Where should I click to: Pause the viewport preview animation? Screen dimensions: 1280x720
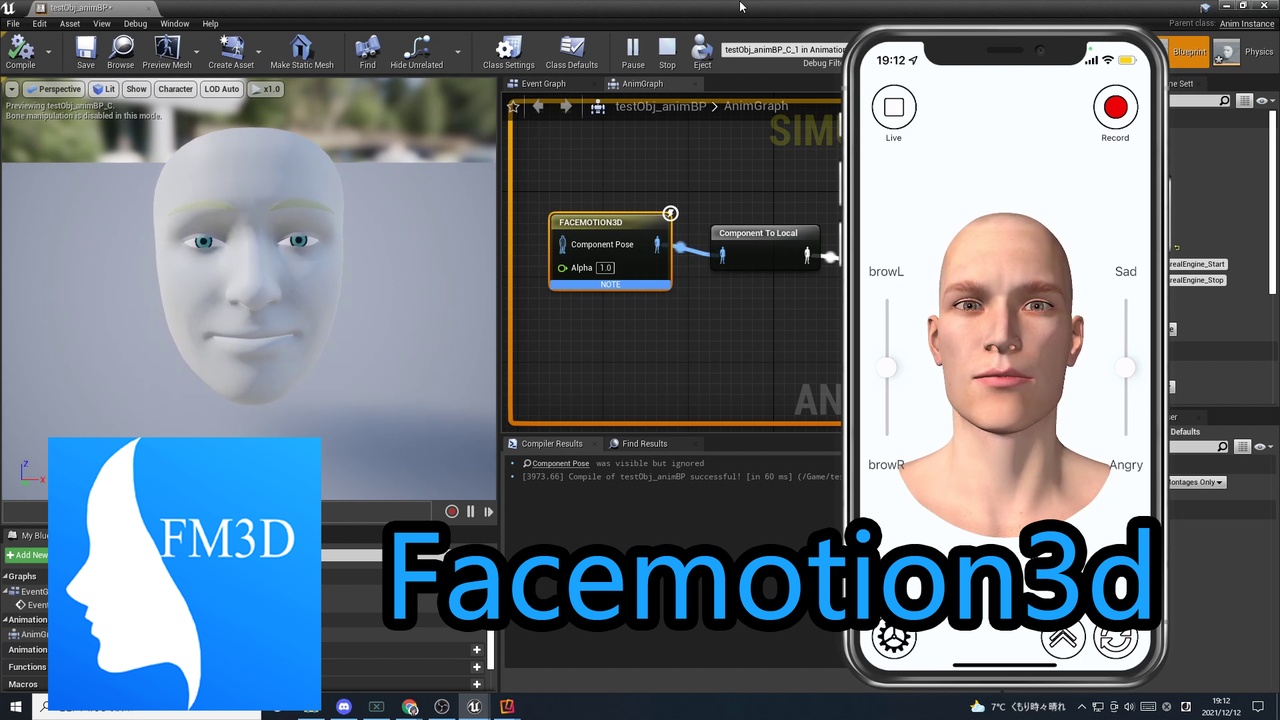(x=470, y=512)
